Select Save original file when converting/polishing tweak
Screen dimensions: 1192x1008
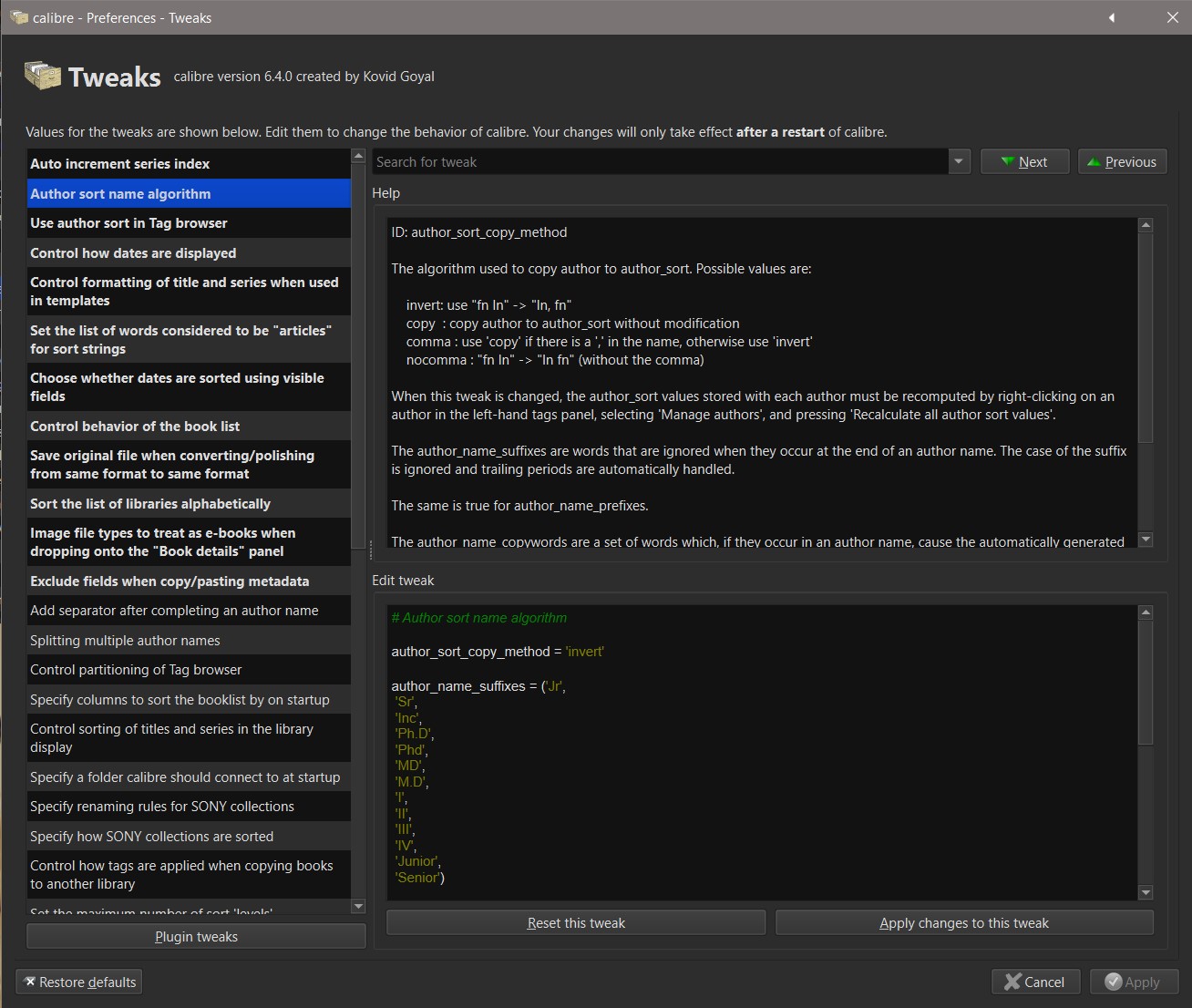tap(189, 465)
